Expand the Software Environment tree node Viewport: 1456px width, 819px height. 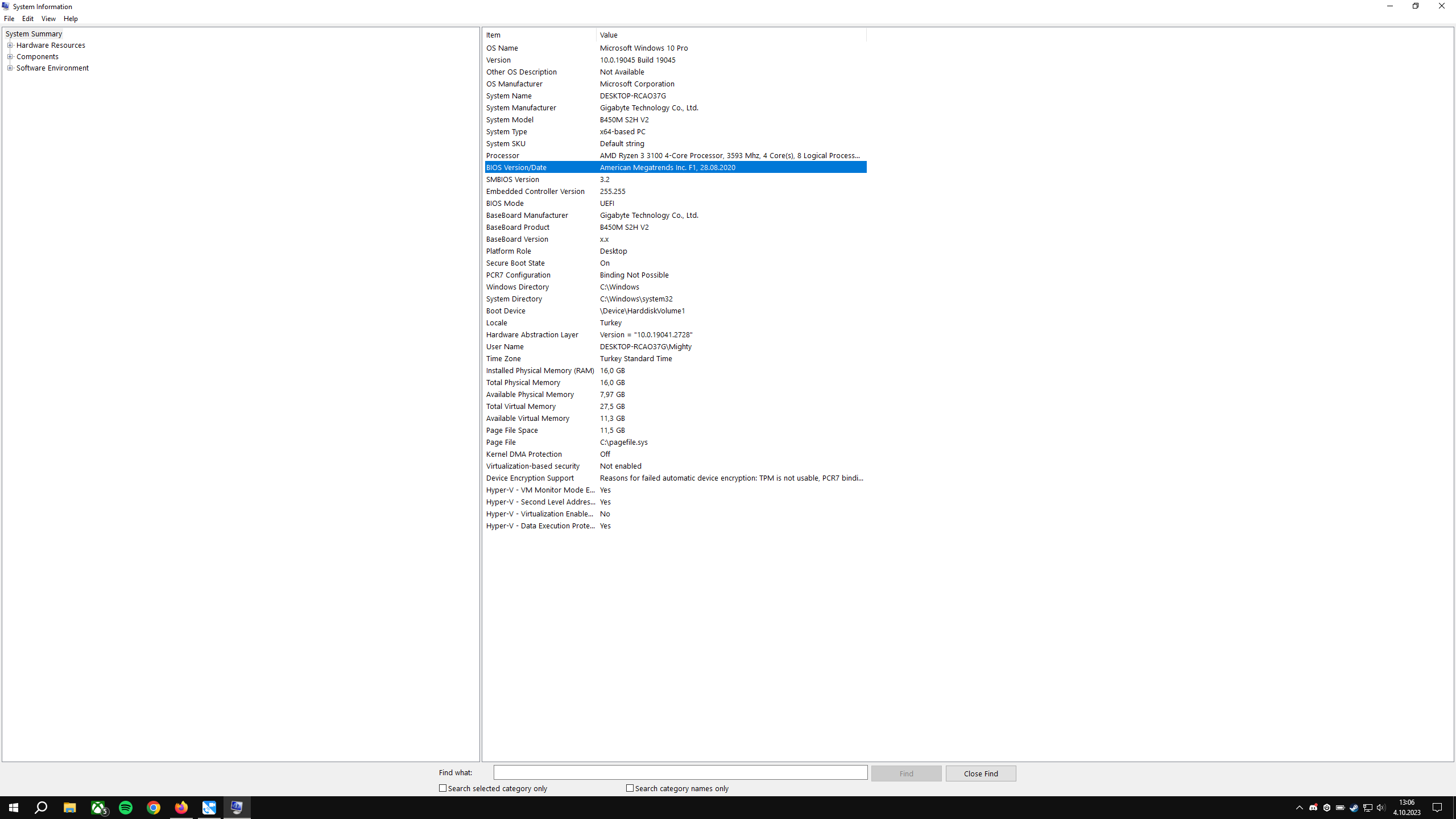[x=10, y=68]
